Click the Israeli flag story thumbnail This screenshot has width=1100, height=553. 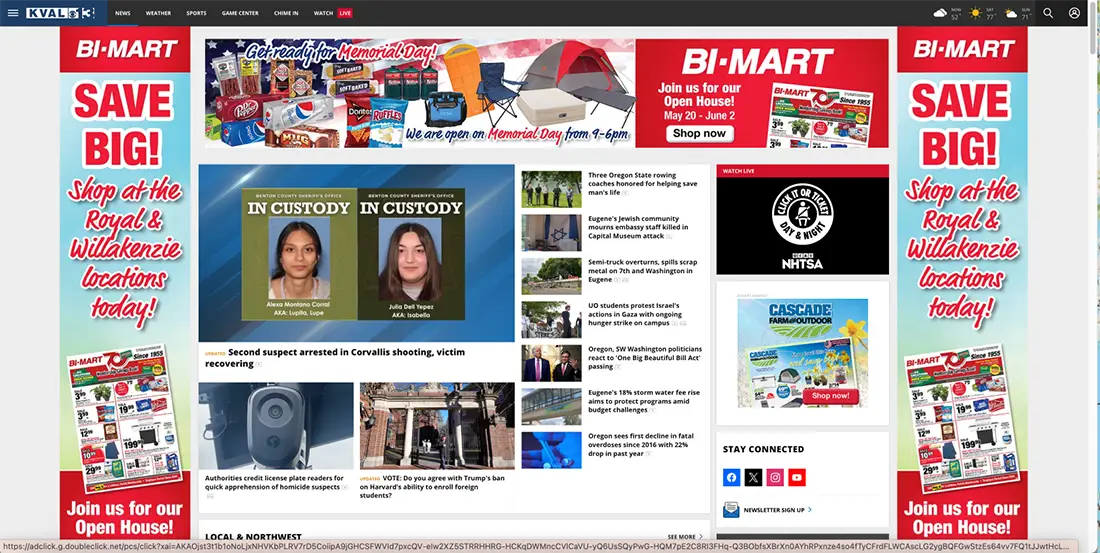click(x=551, y=232)
